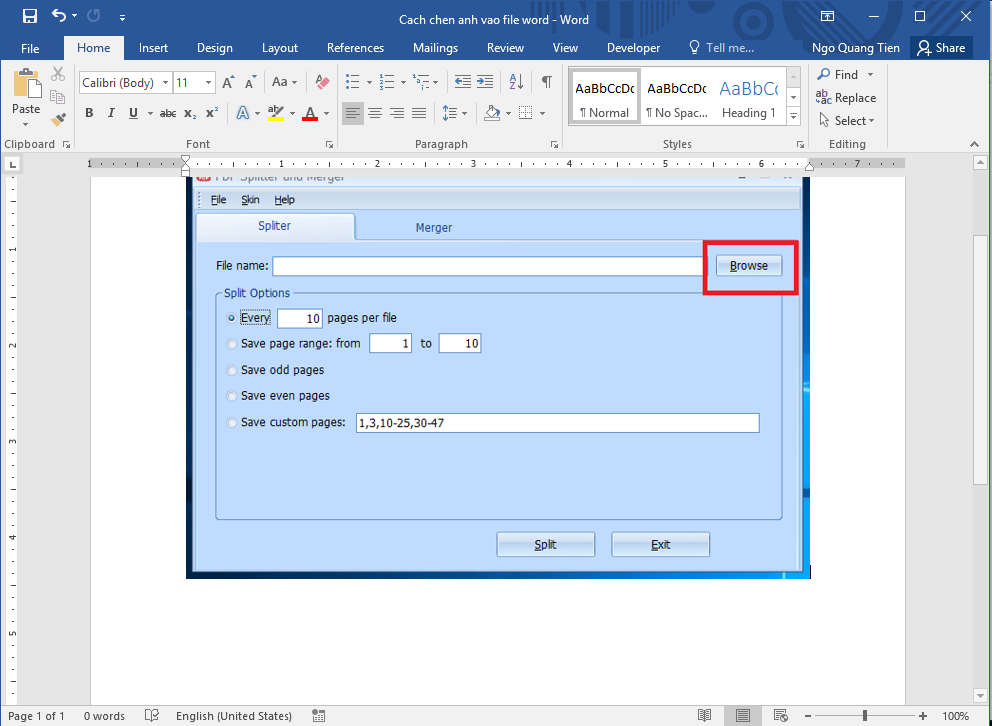Switch to the Layout tab

click(280, 48)
